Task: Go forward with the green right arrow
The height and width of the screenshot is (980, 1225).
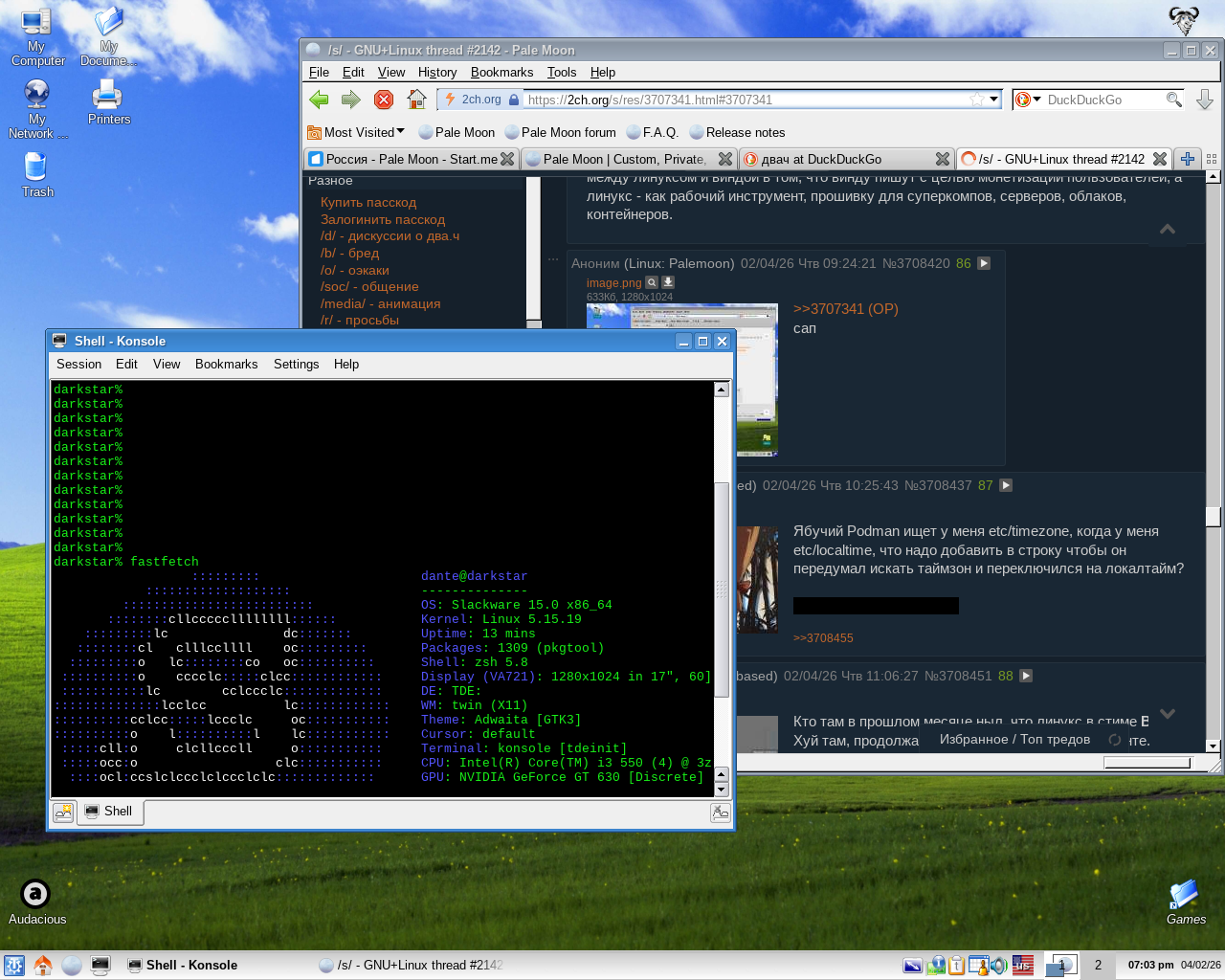Action: coord(351,100)
